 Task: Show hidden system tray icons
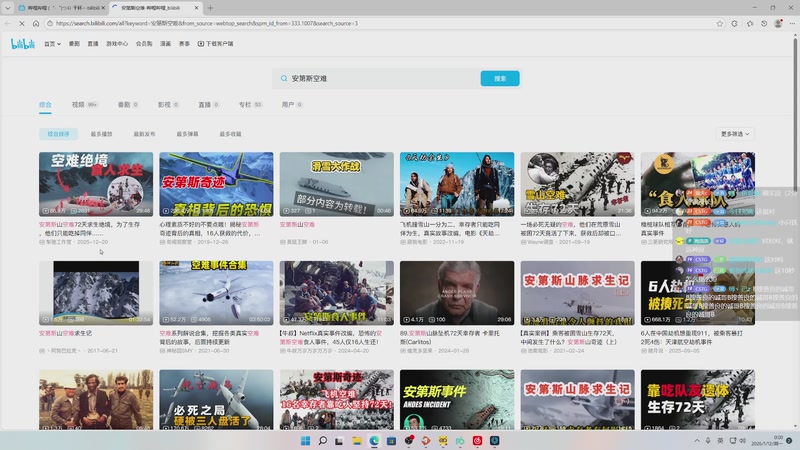tap(697, 440)
